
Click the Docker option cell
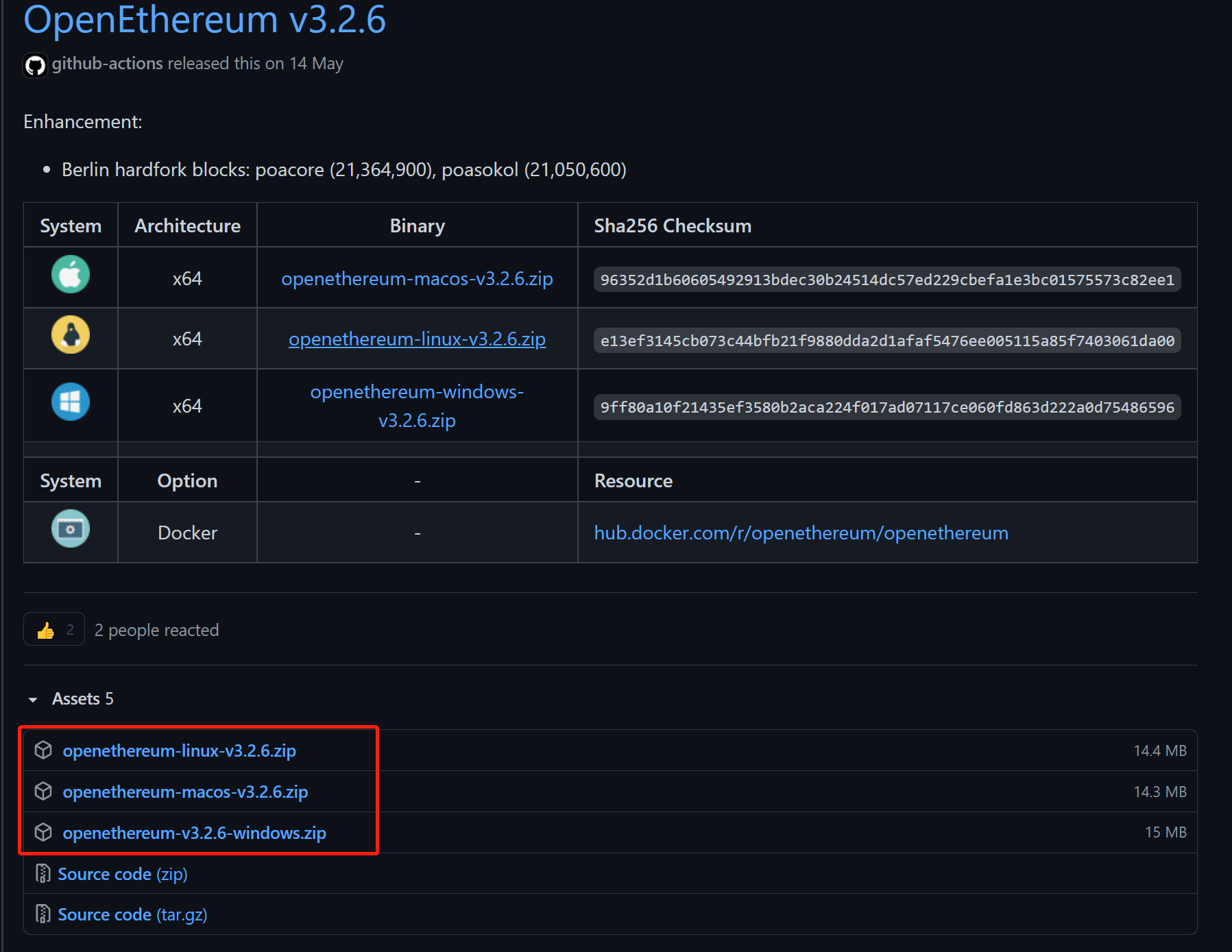click(x=187, y=533)
